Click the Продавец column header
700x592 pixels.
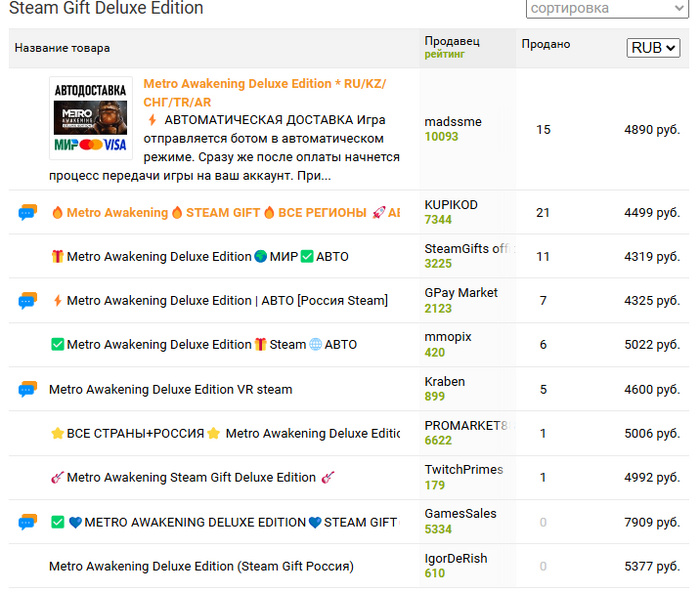pos(452,41)
